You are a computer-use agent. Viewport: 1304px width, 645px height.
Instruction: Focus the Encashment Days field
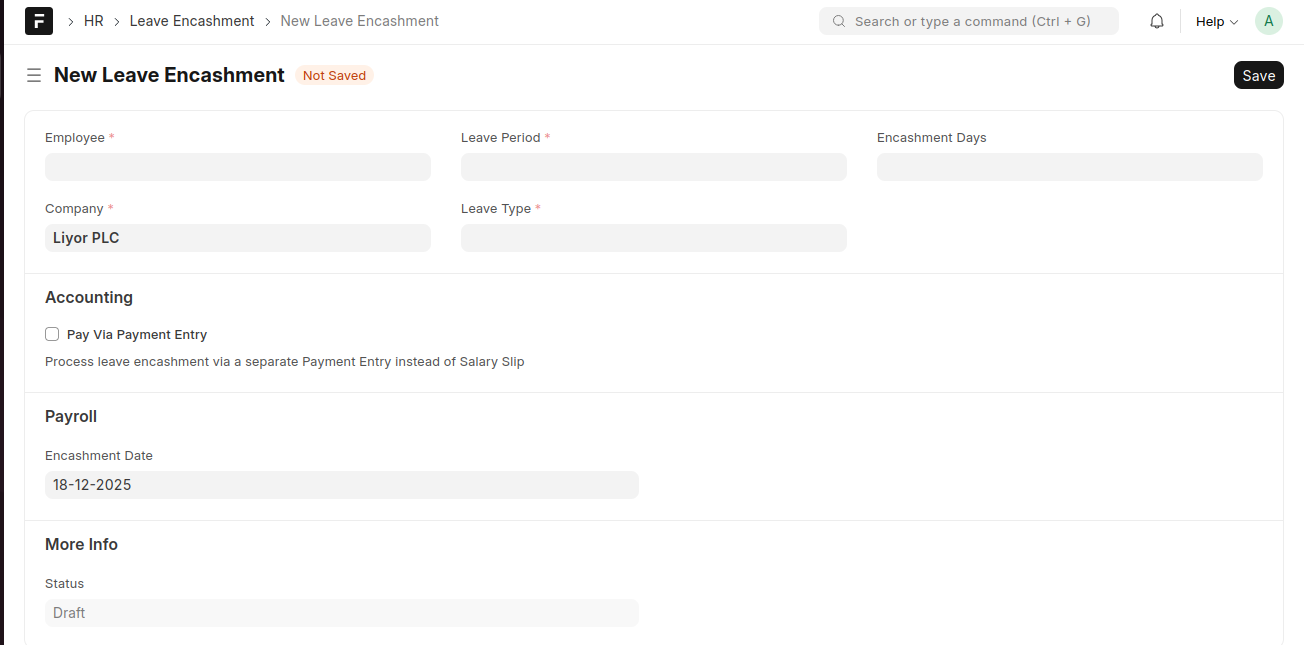(x=1069, y=166)
